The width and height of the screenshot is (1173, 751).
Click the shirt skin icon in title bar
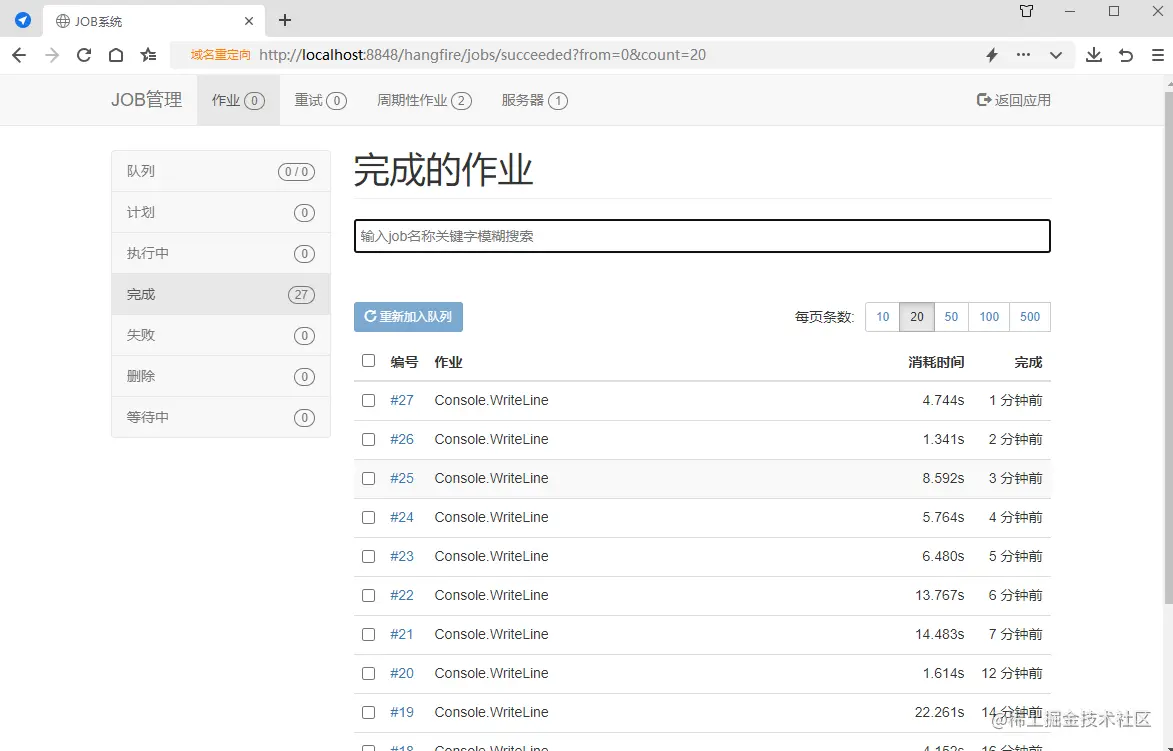point(1026,11)
